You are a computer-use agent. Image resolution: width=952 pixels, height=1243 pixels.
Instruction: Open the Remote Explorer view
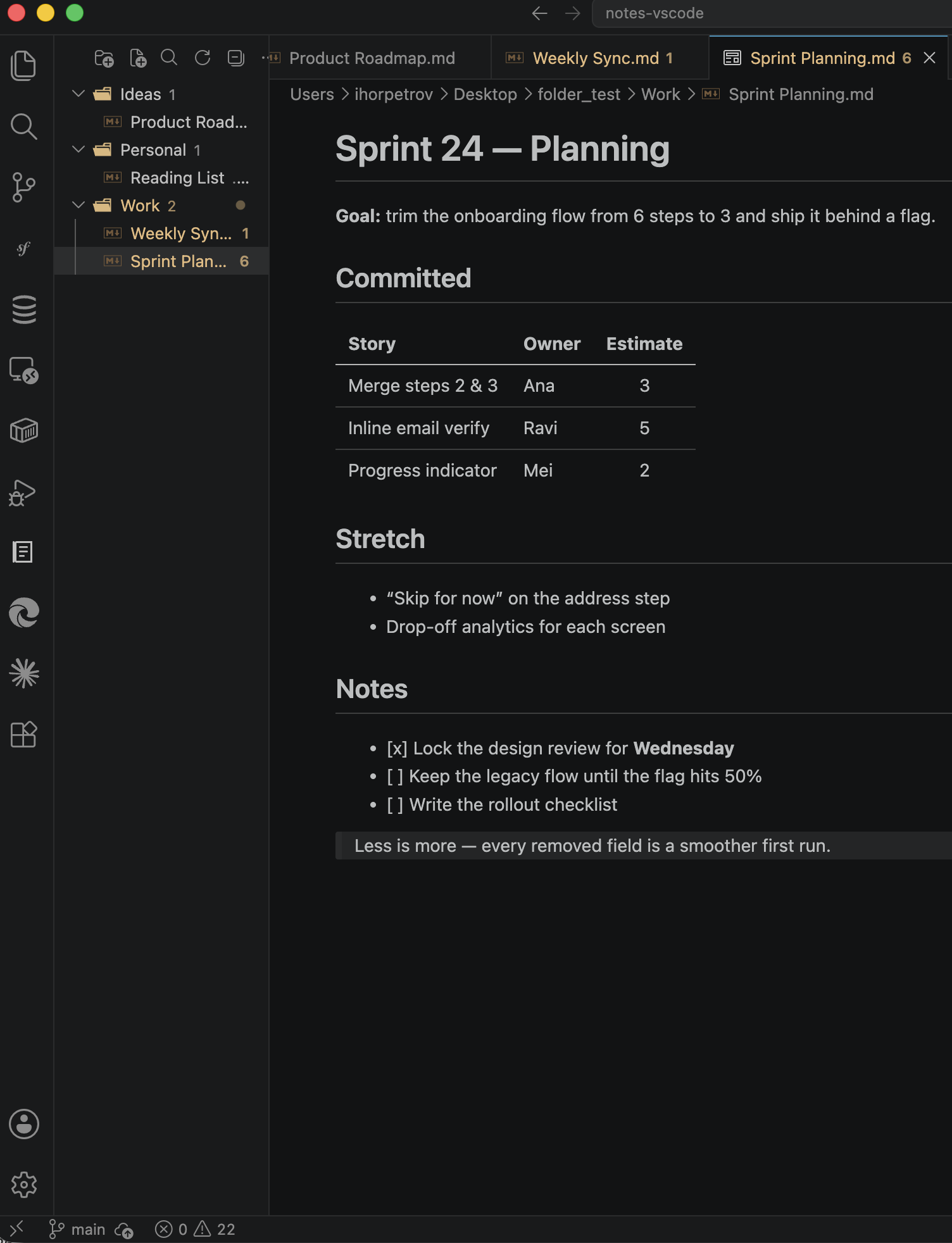coord(24,370)
